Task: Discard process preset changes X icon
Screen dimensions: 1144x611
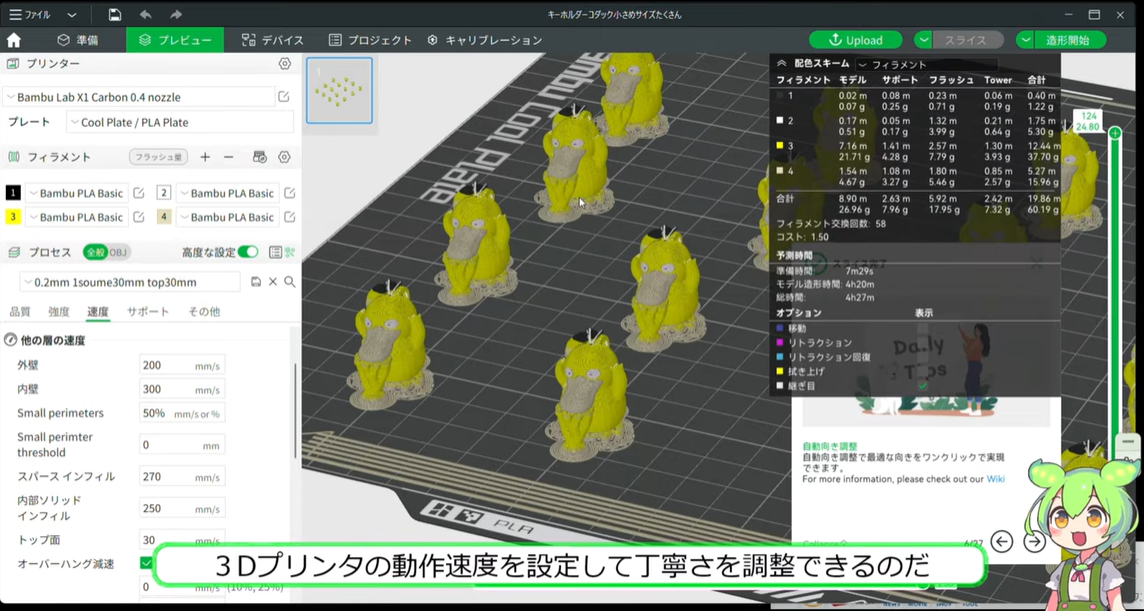Action: pyautogui.click(x=273, y=282)
